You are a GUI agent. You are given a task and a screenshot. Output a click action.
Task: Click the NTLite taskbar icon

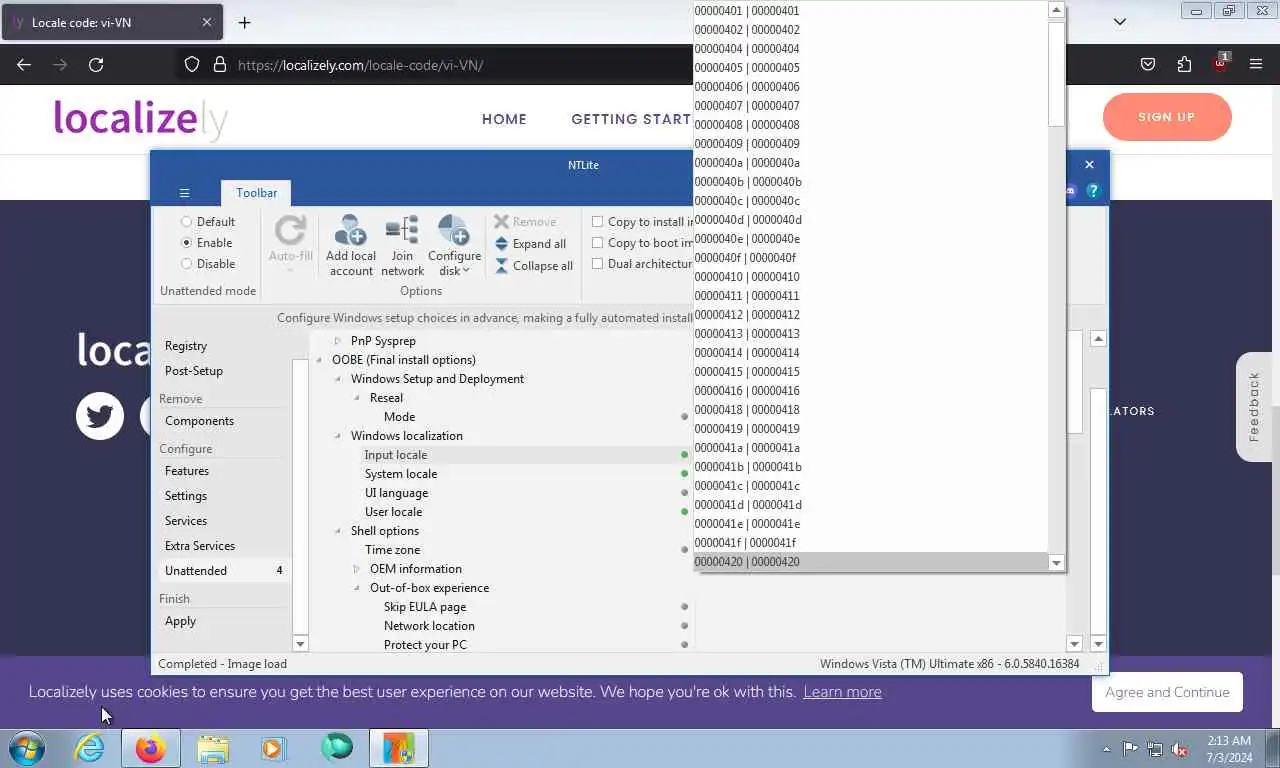coord(398,748)
